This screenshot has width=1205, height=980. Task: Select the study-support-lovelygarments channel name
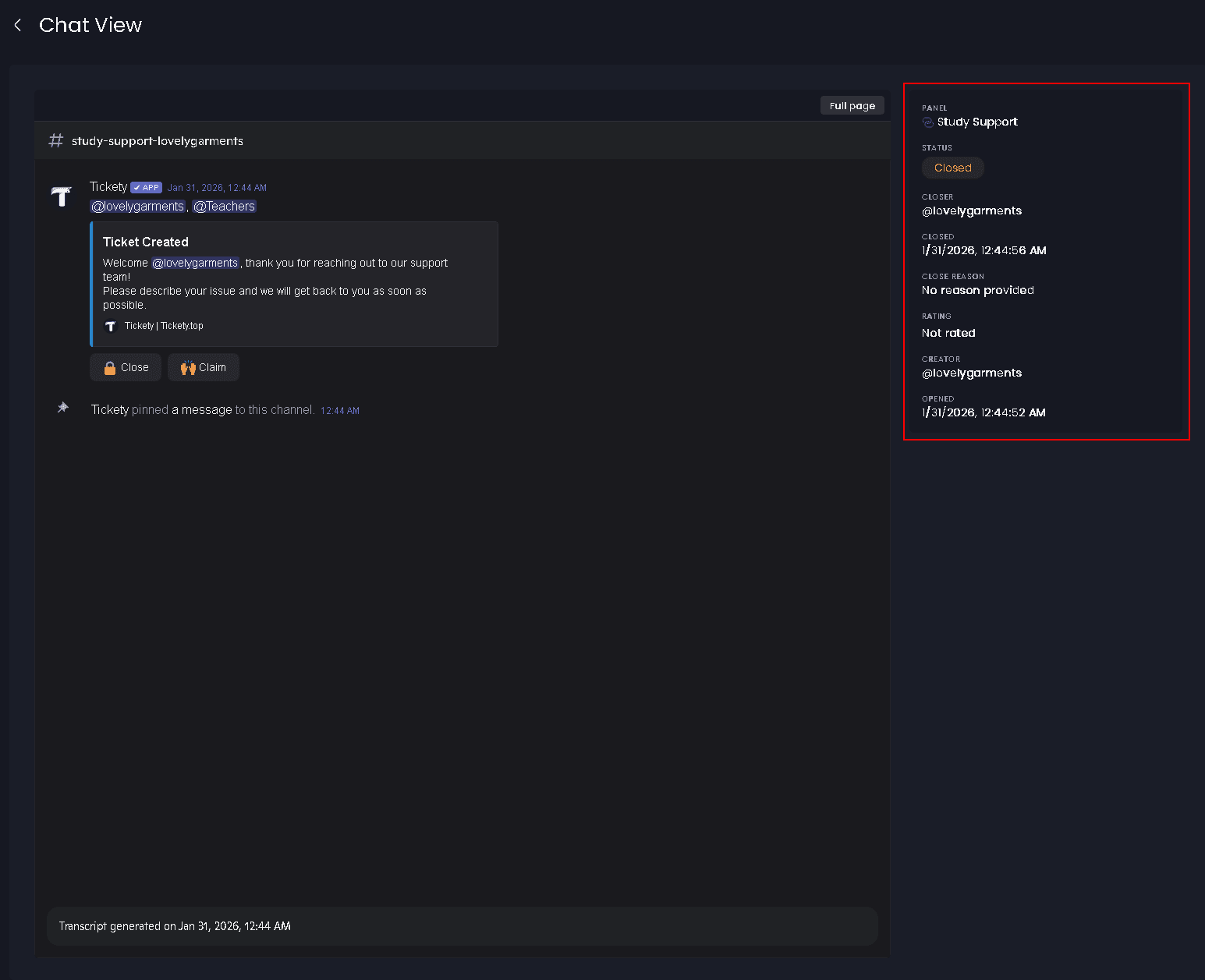158,141
